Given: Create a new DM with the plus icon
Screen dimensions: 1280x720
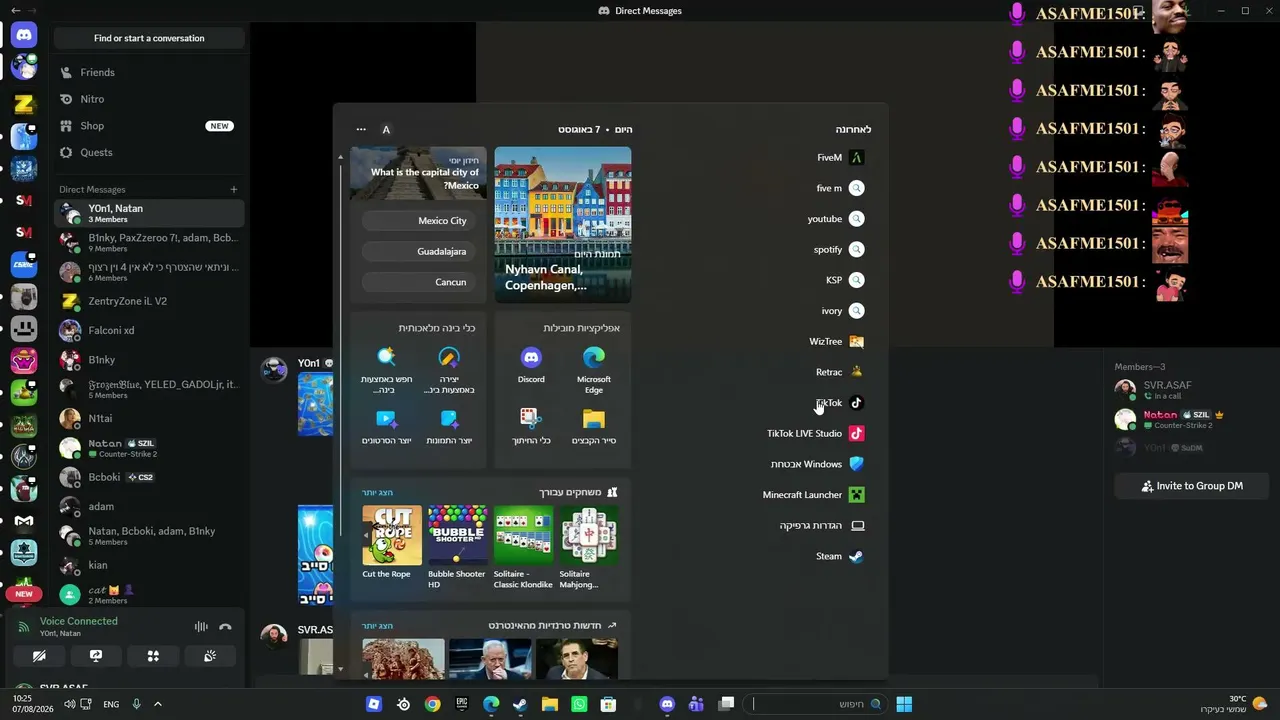Looking at the screenshot, I should (234, 190).
